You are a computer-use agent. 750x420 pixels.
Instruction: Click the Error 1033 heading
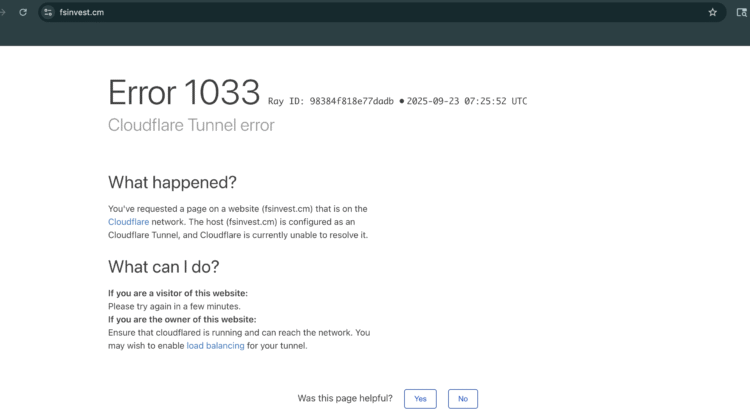click(x=184, y=92)
